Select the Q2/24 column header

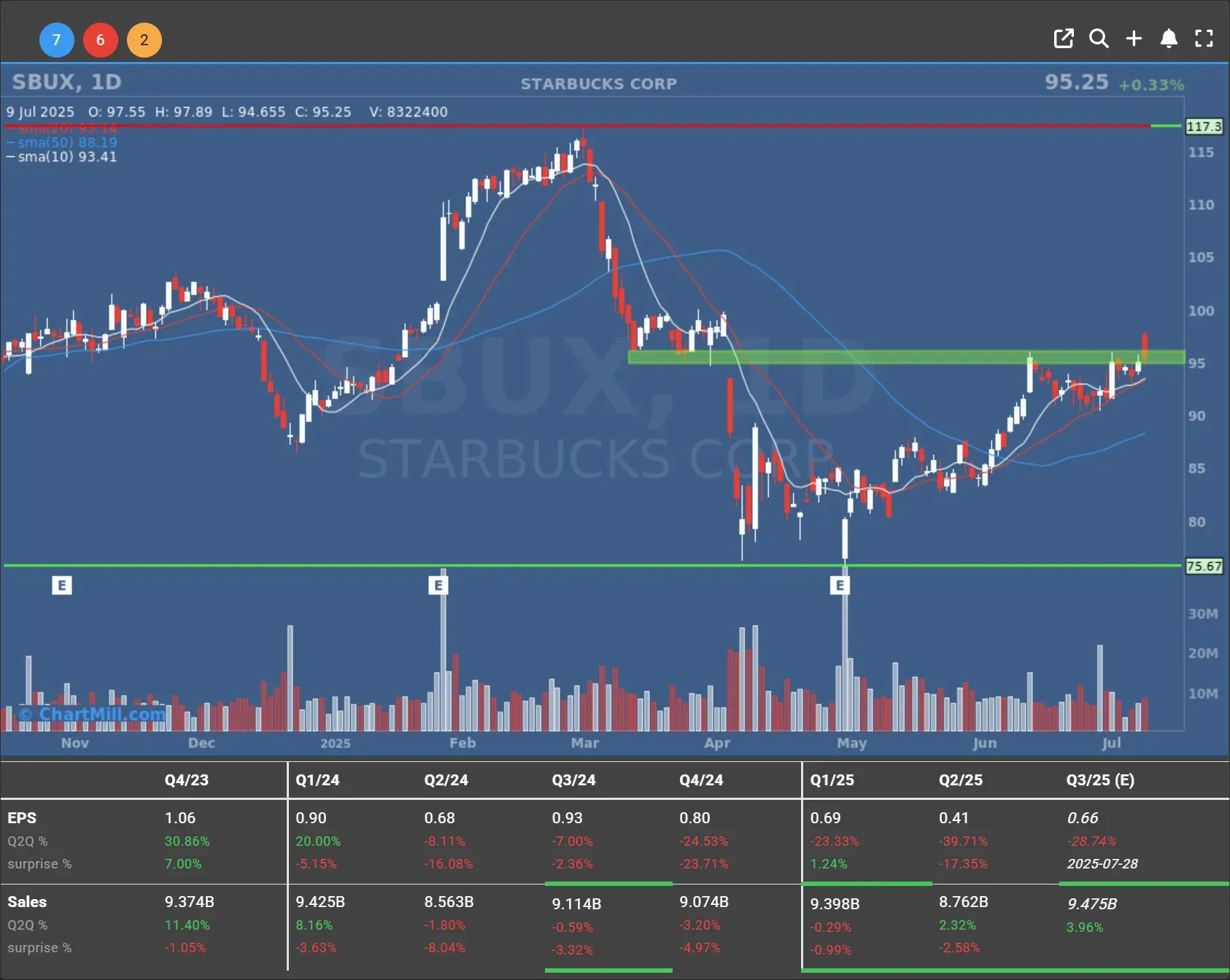(x=446, y=779)
